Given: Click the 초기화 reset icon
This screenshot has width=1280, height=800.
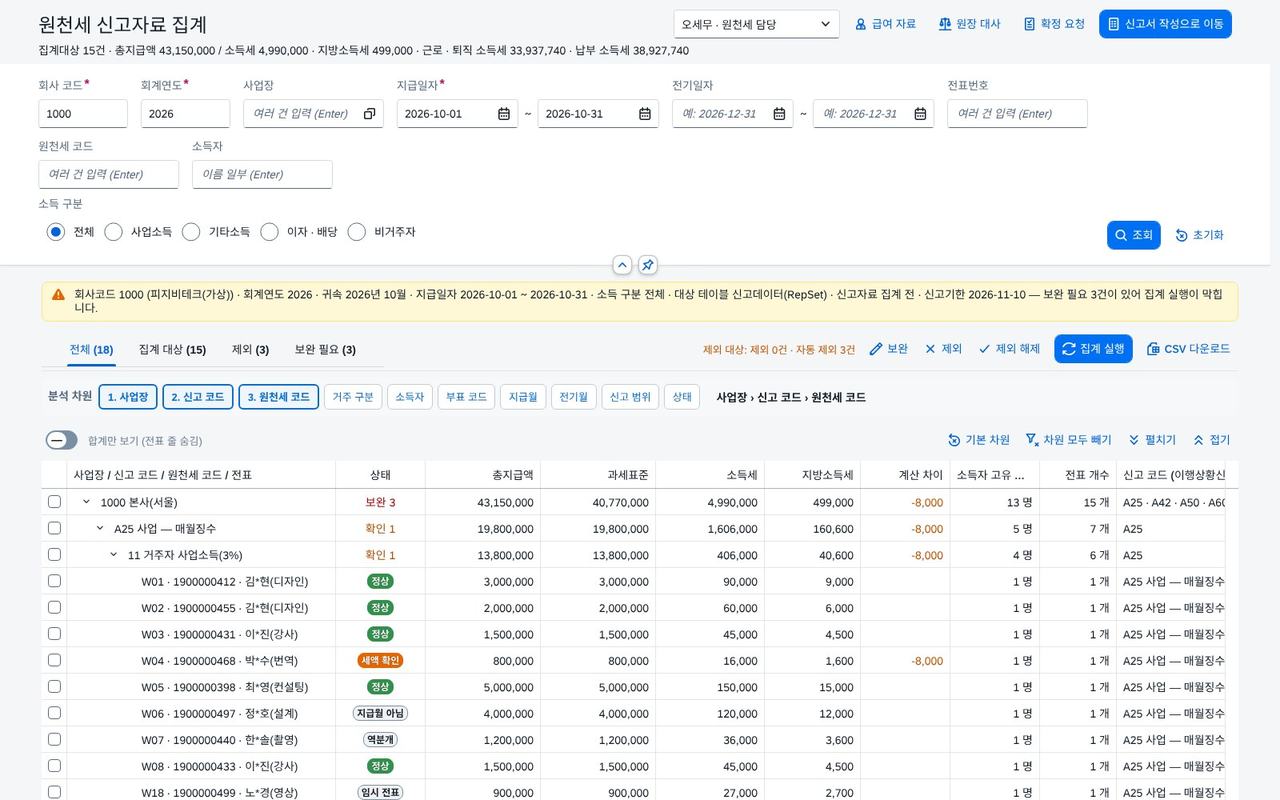Looking at the screenshot, I should tap(1181, 235).
